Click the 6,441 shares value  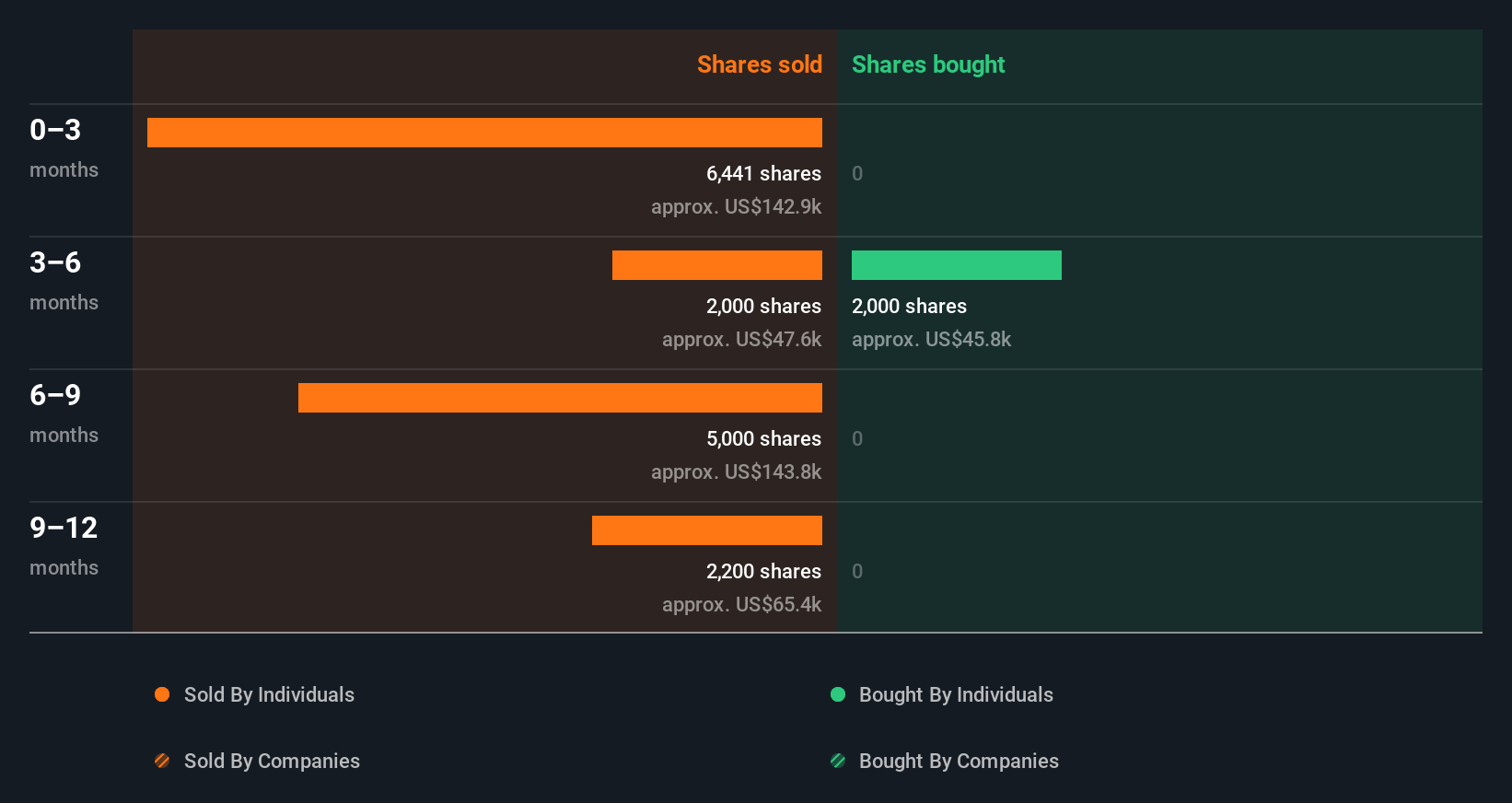[x=763, y=173]
